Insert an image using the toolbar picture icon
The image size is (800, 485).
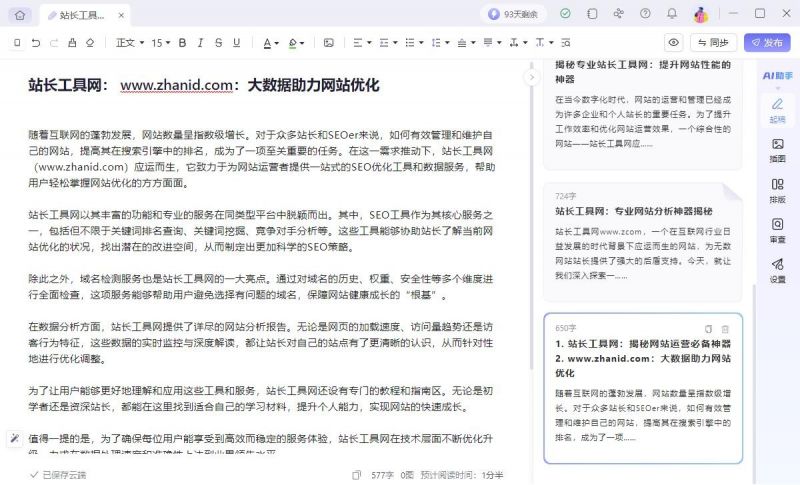click(329, 43)
